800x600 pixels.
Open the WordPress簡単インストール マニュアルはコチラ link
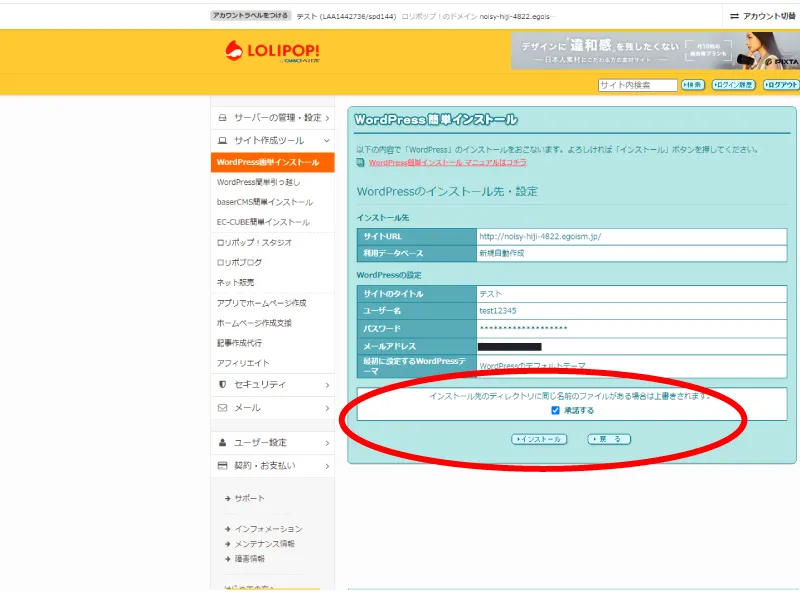coord(447,163)
